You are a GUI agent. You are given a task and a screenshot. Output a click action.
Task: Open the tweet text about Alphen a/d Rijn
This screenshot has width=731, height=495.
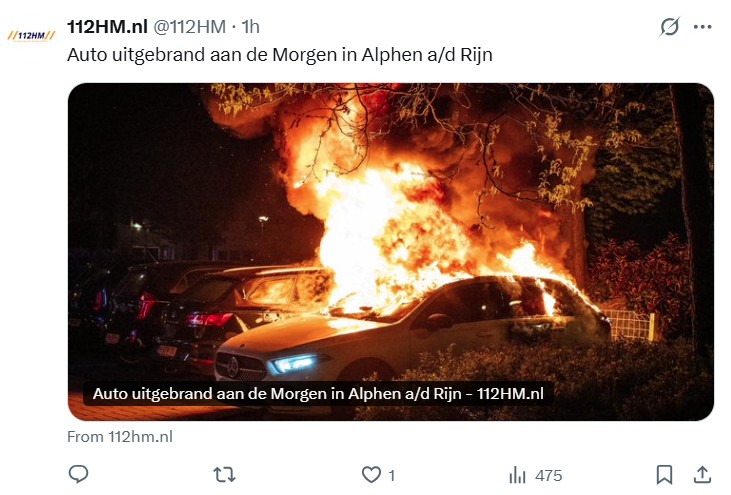pyautogui.click(x=280, y=55)
